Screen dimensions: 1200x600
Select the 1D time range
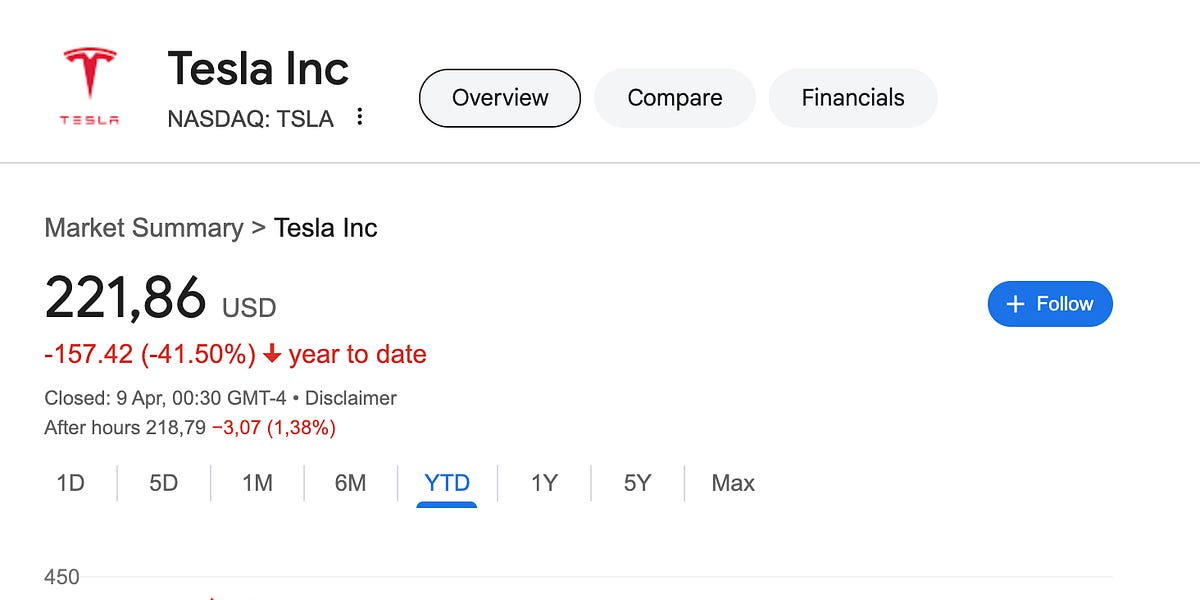[70, 484]
